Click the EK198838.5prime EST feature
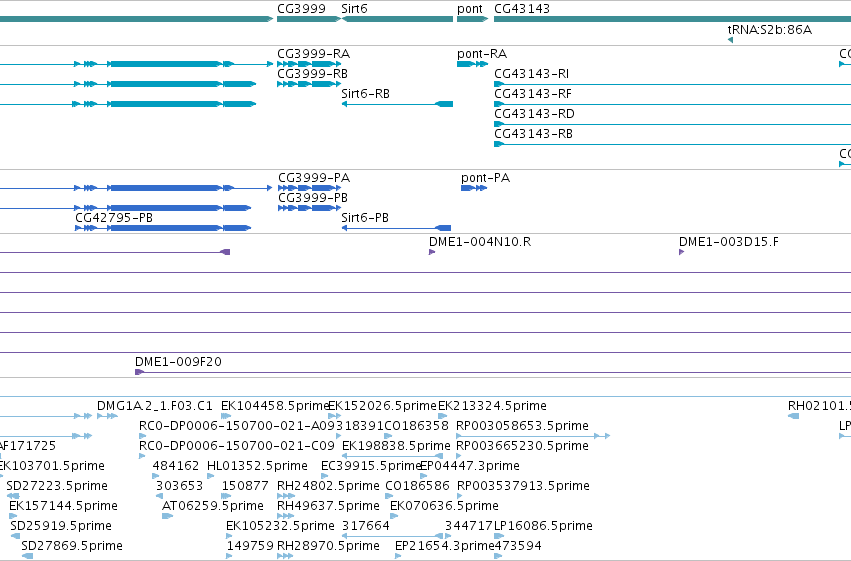 392,456
